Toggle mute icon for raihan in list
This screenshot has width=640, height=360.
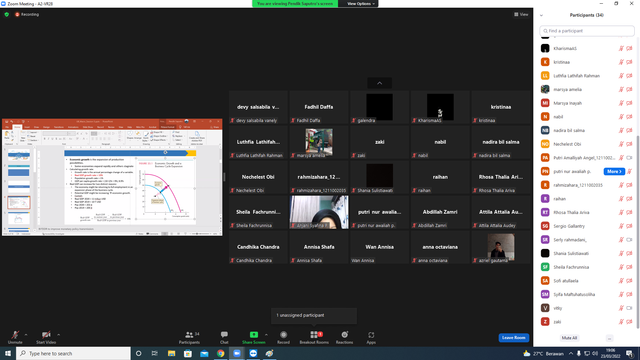point(621,199)
